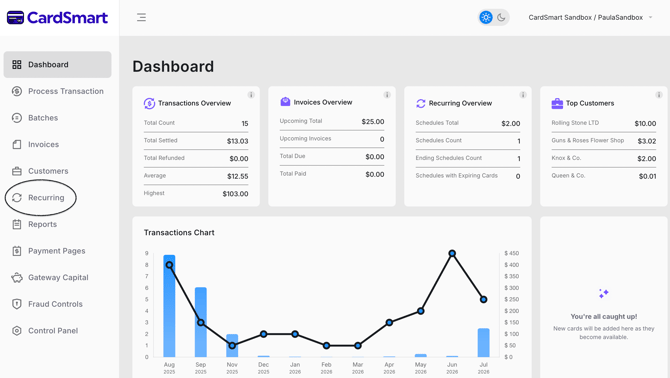Click the Customers briefcase icon
This screenshot has width=670, height=378.
click(17, 171)
